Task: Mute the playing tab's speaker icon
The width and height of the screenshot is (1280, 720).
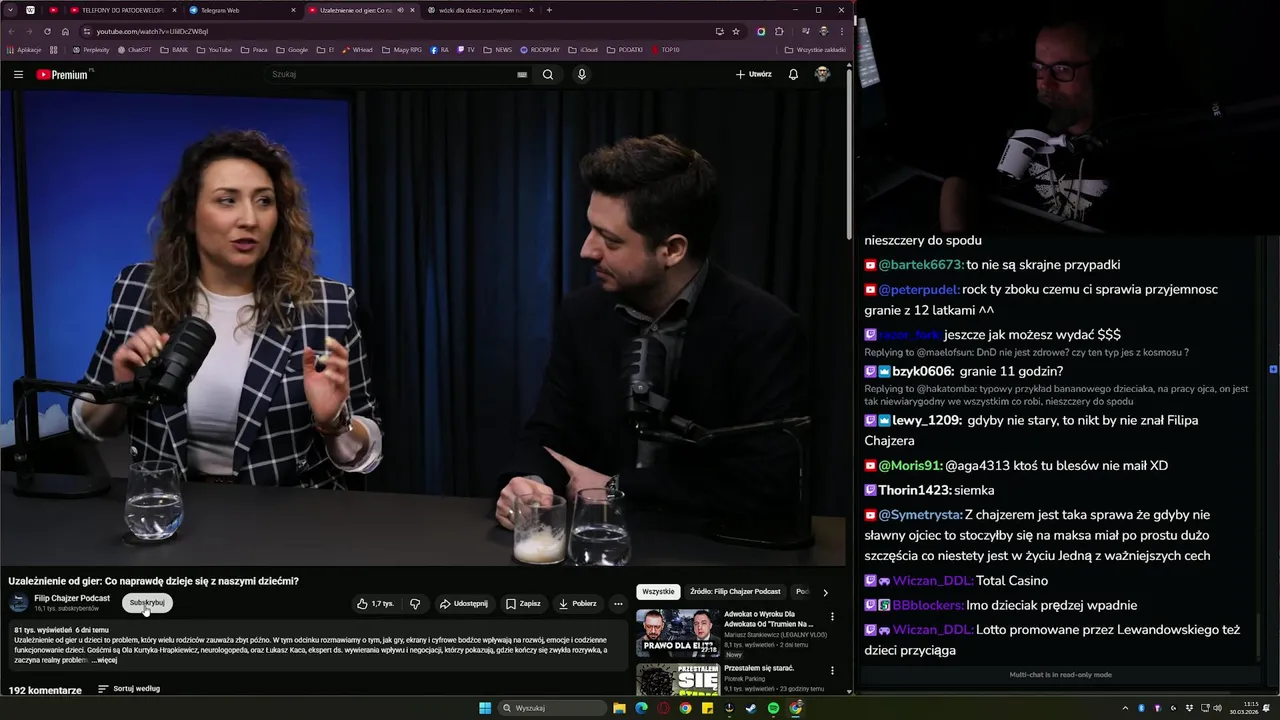Action: [400, 10]
